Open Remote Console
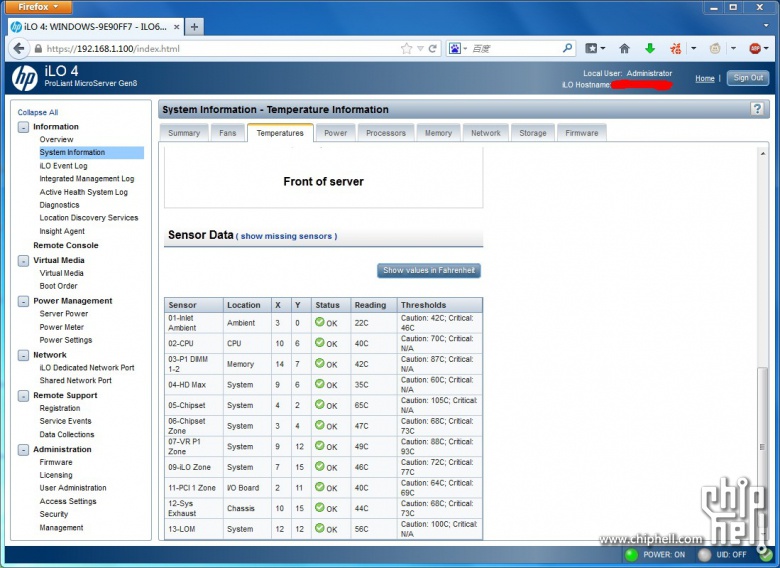The width and height of the screenshot is (780, 568). point(66,245)
